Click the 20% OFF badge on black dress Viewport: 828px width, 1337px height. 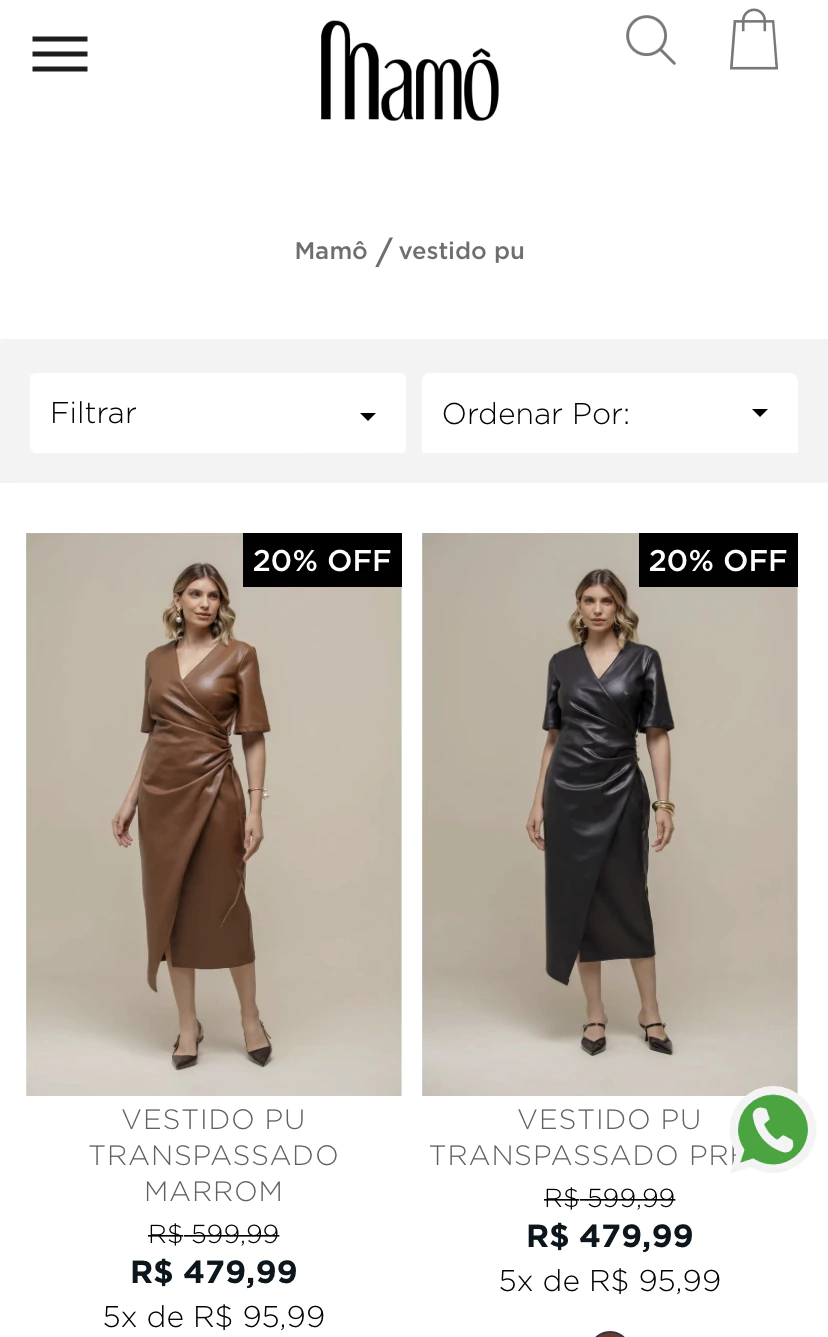(718, 560)
